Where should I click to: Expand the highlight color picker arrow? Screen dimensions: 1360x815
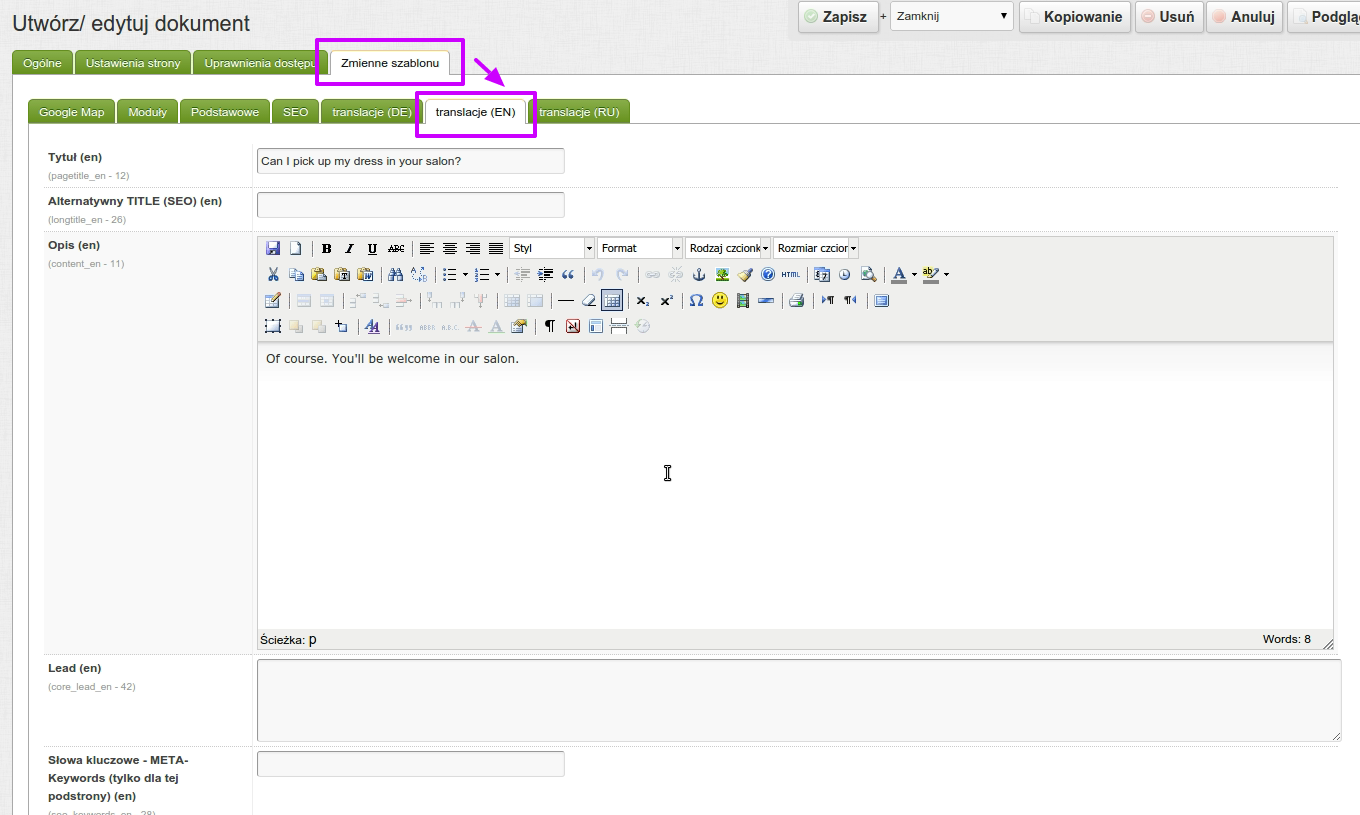tap(946, 274)
